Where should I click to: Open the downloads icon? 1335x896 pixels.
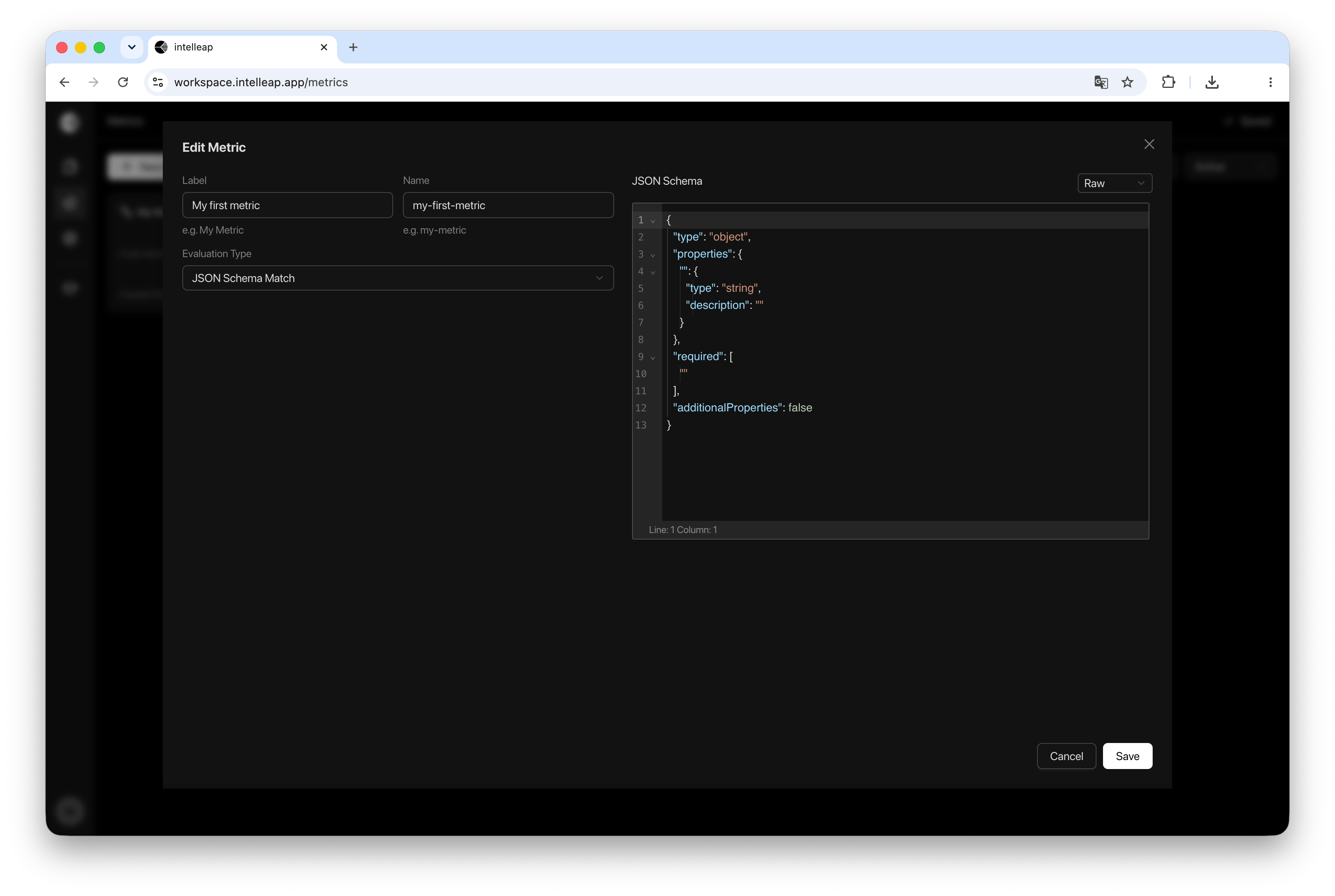point(1212,82)
